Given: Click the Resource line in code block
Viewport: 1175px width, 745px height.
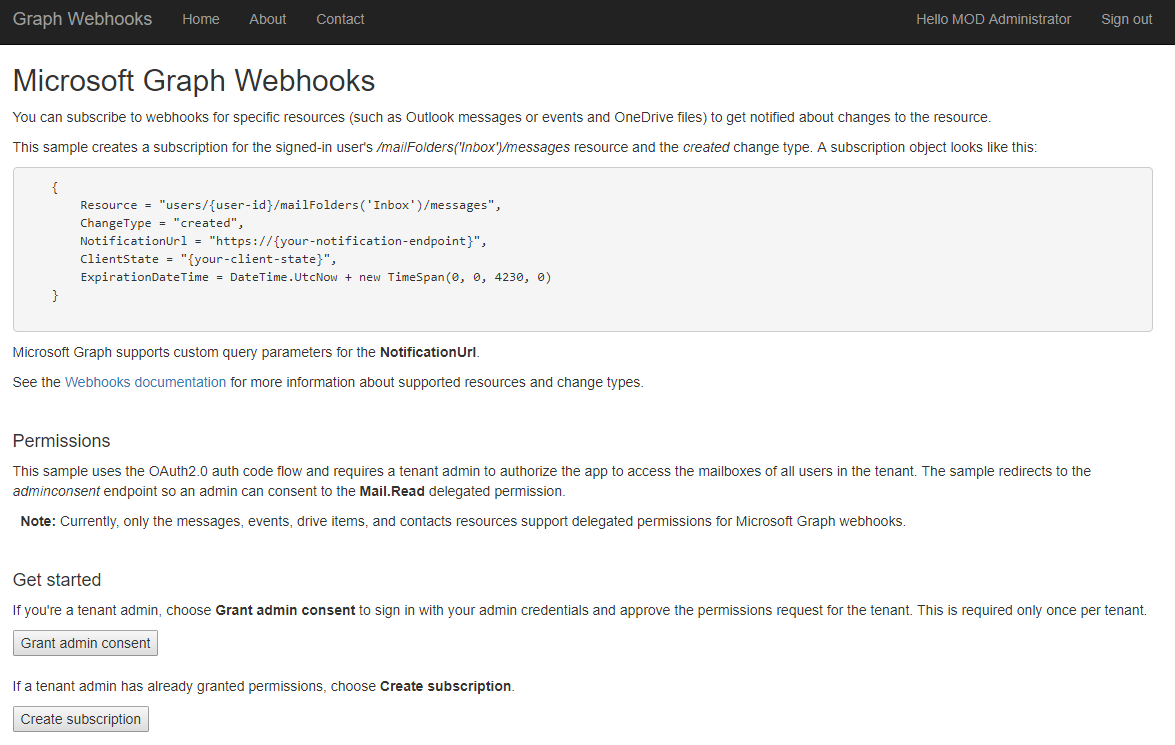Looking at the screenshot, I should pyautogui.click(x=291, y=205).
